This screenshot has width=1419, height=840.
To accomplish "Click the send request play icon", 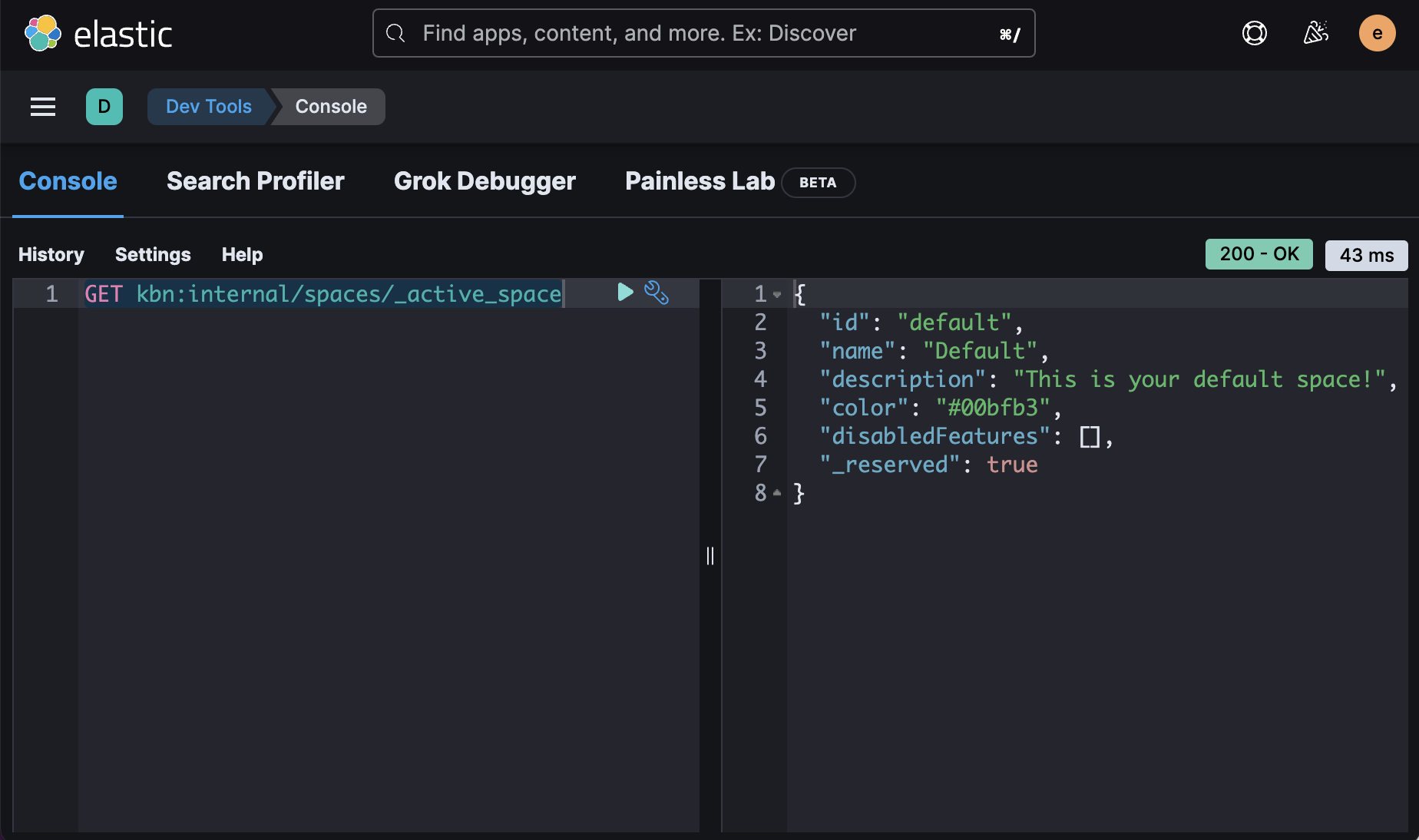I will tap(623, 293).
